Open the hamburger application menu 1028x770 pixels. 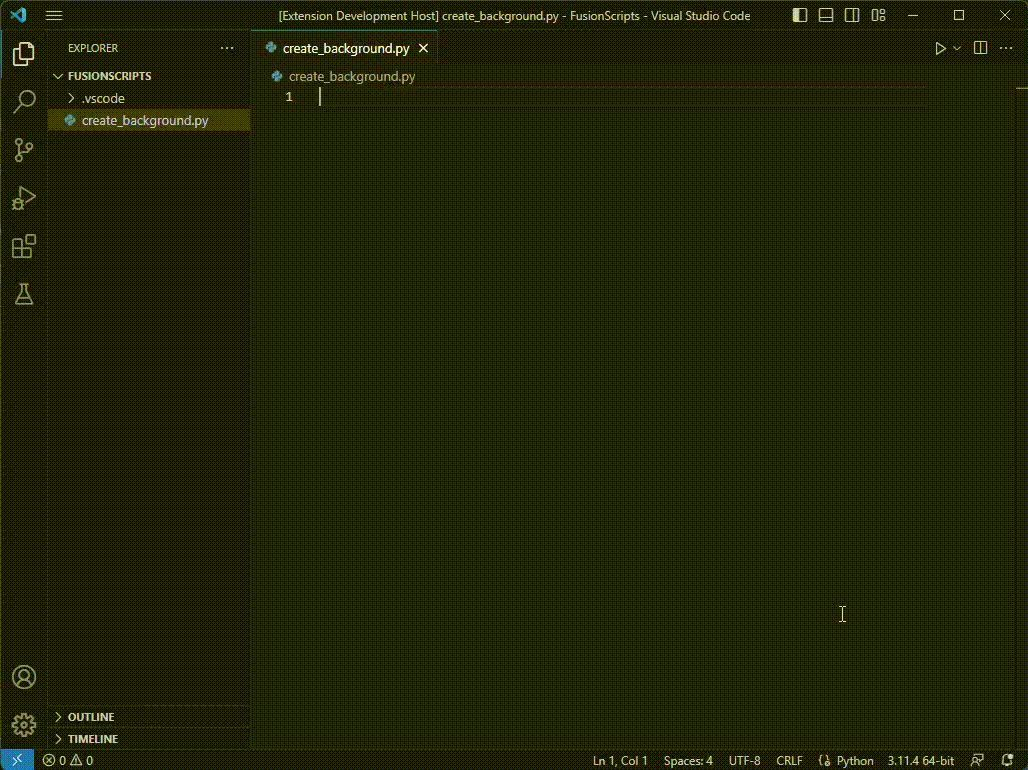point(54,15)
